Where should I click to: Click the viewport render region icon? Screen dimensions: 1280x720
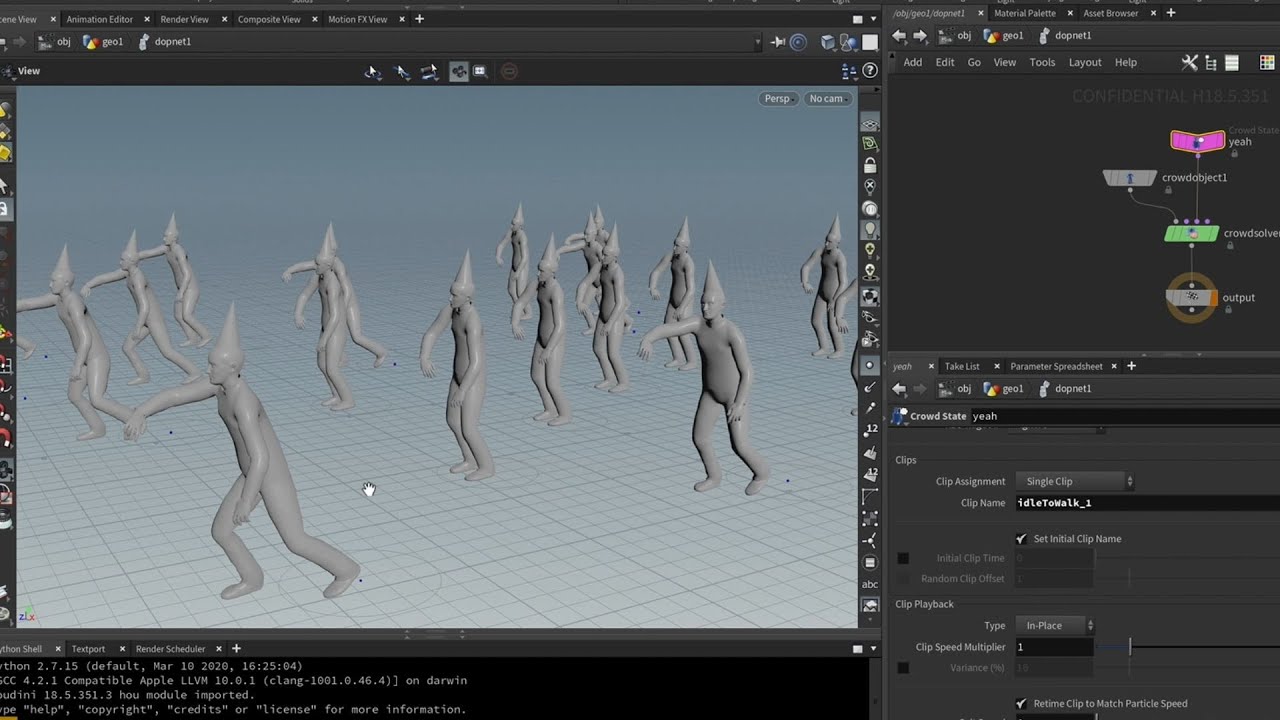point(479,72)
